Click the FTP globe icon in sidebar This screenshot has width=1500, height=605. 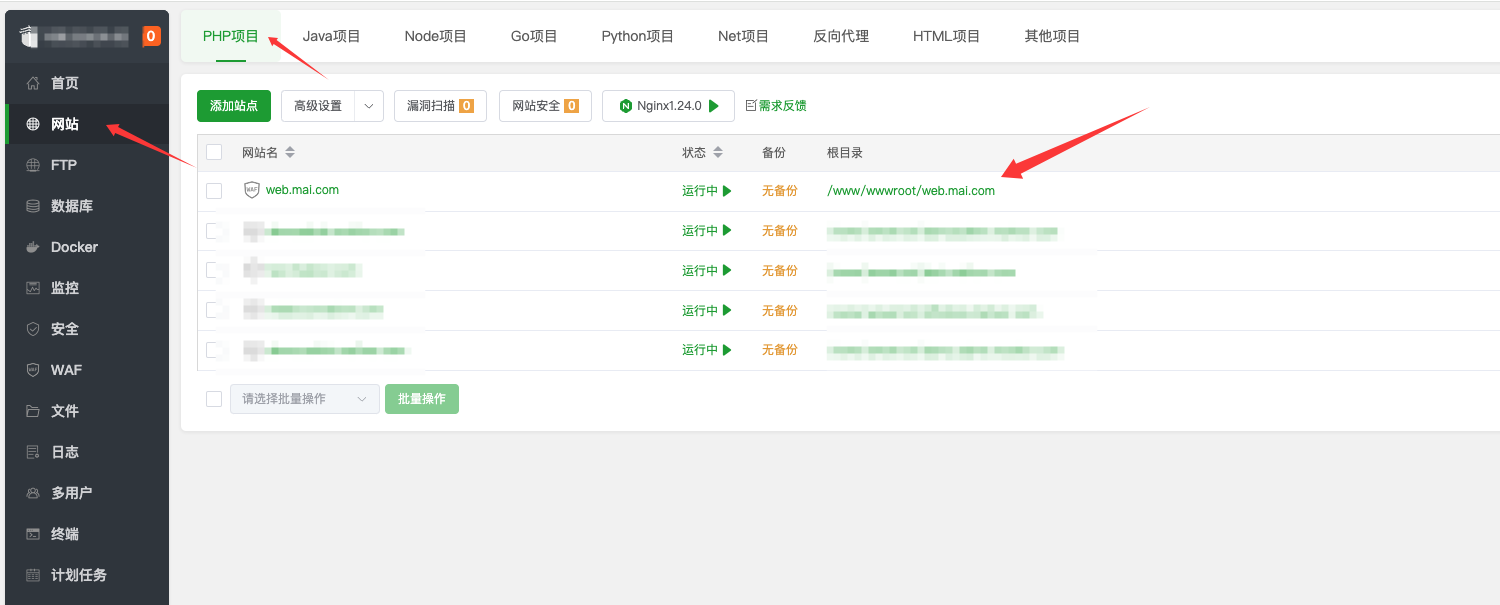point(33,165)
